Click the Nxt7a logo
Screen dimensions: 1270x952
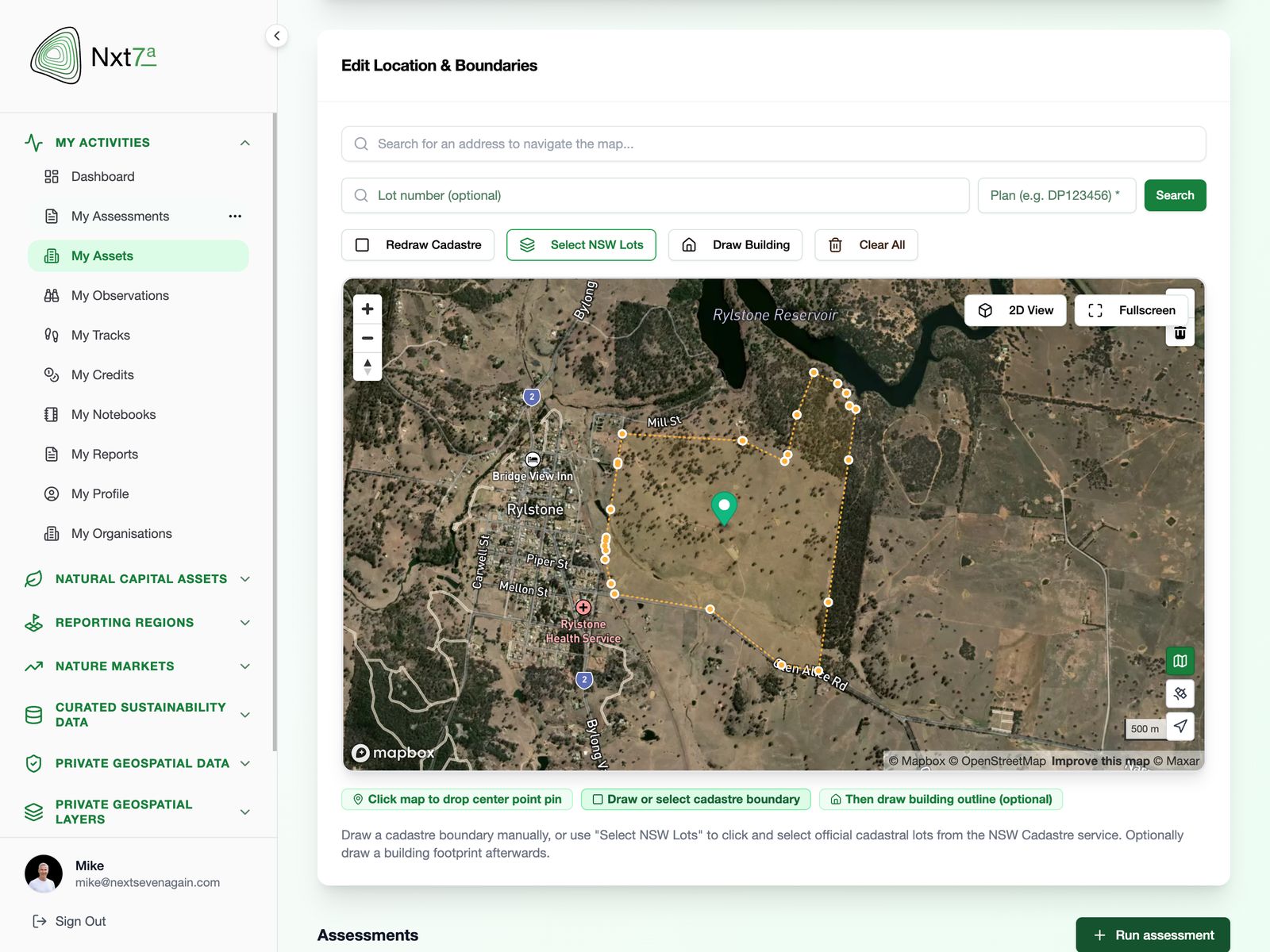pos(93,56)
